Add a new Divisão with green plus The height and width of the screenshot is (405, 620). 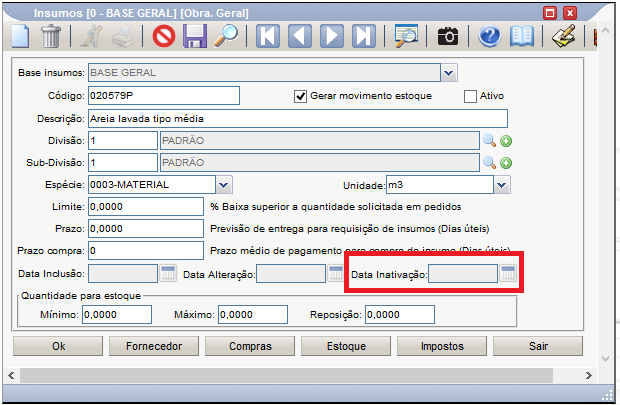(506, 141)
